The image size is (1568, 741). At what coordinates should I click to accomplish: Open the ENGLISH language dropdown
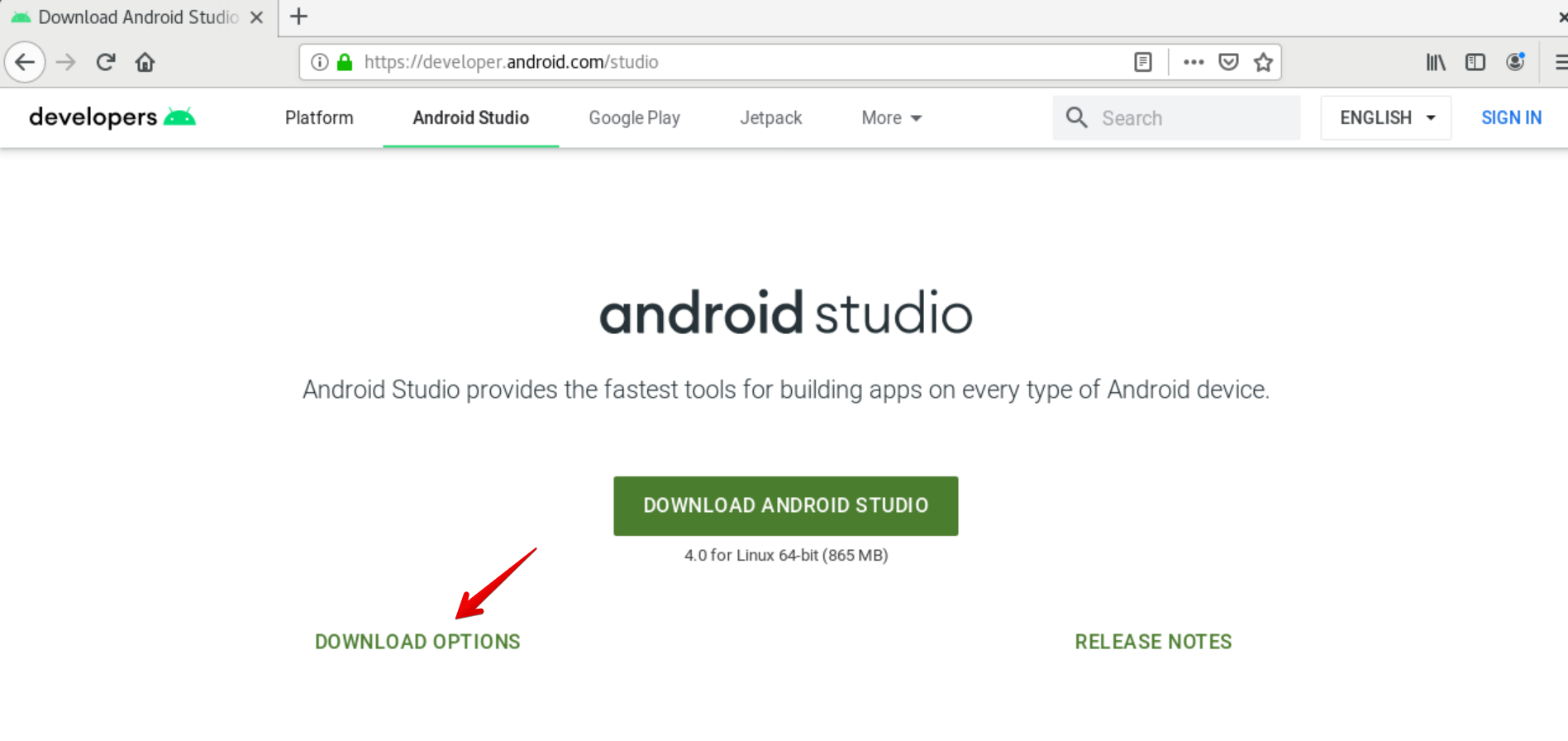(1386, 117)
